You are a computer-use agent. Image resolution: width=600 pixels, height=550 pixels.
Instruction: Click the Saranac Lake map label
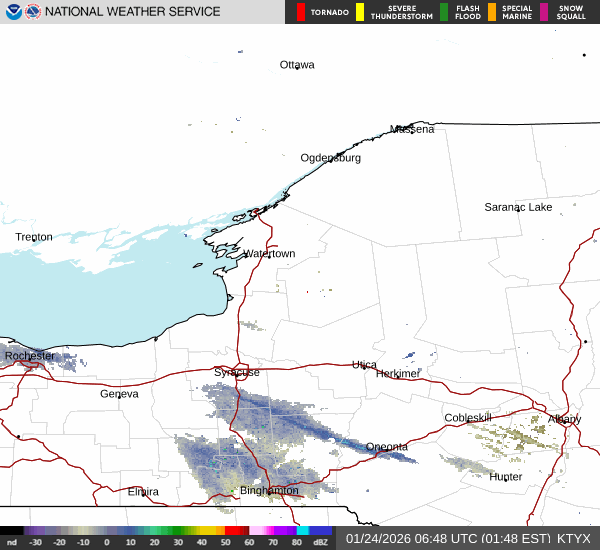(518, 207)
